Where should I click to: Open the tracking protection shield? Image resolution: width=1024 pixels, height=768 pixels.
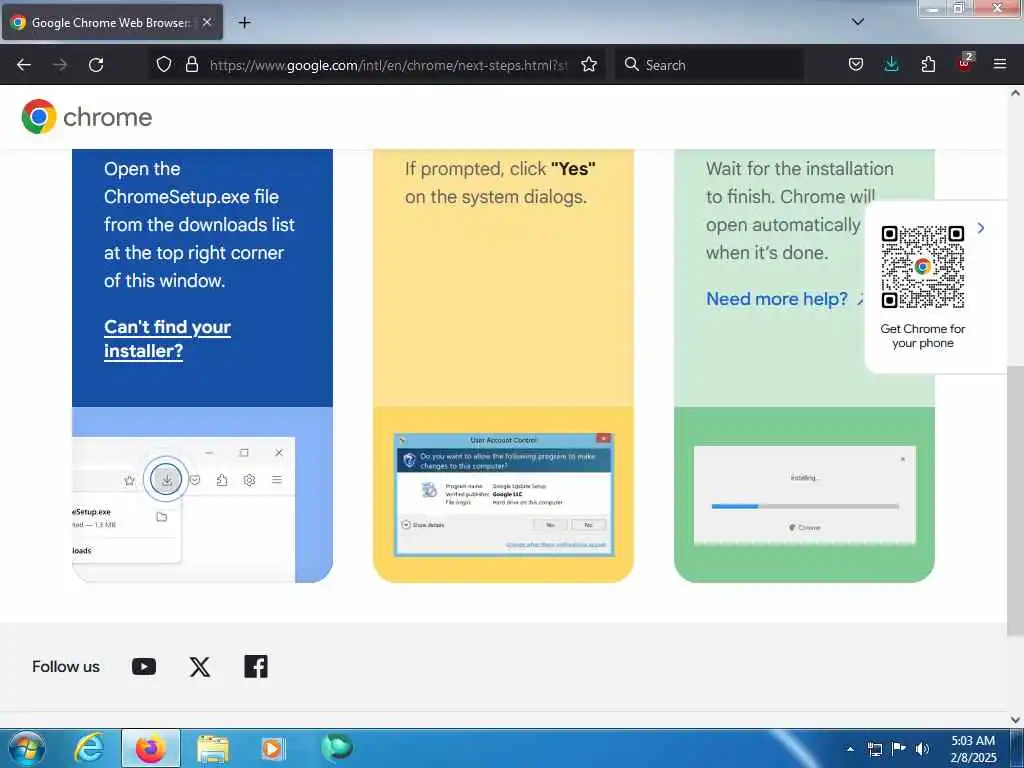point(164,65)
